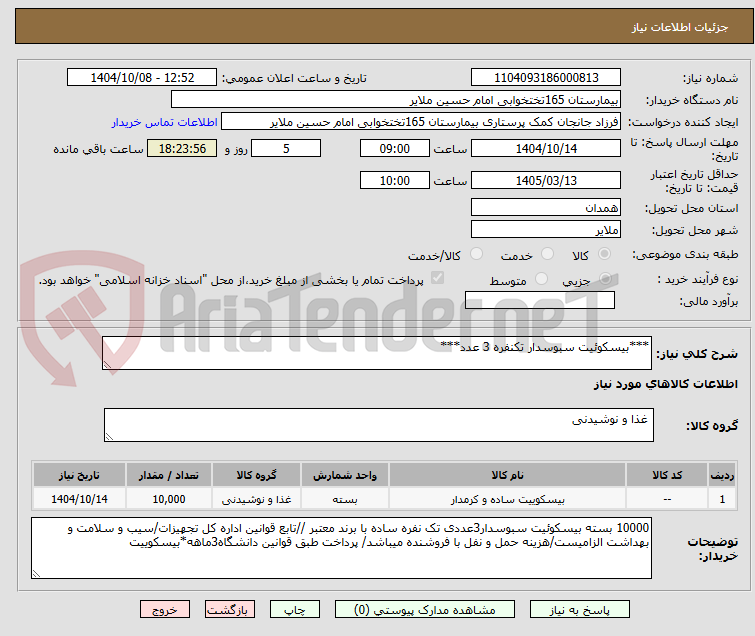Select the خدمت radio button
The height and width of the screenshot is (636, 755).
click(x=547, y=254)
